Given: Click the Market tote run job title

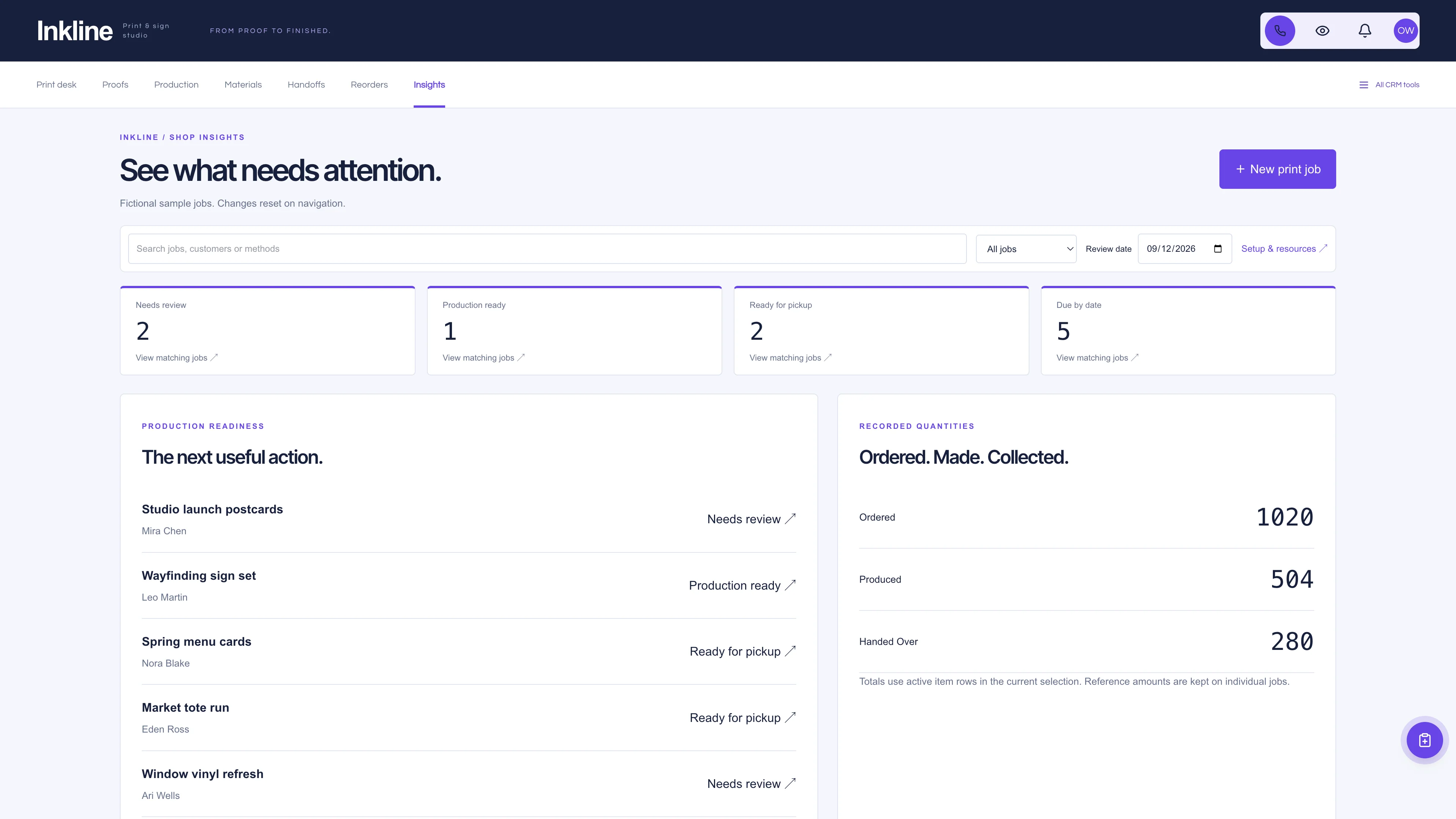Looking at the screenshot, I should (185, 708).
